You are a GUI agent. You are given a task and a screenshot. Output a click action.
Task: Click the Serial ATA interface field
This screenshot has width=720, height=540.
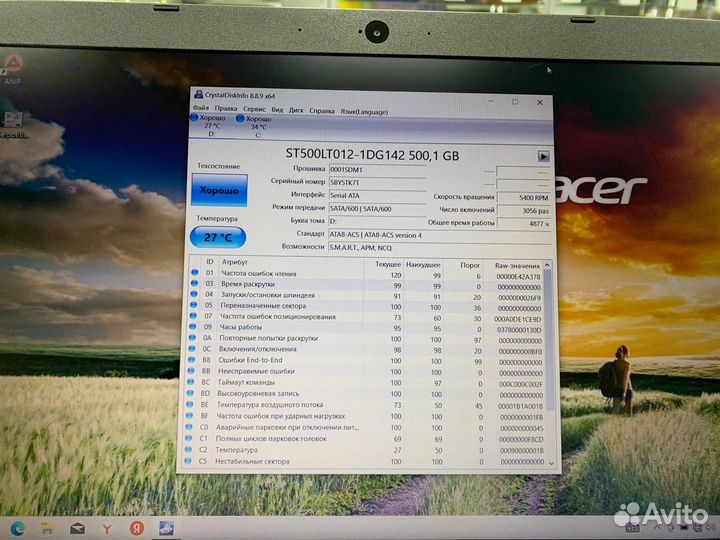[x=377, y=196]
